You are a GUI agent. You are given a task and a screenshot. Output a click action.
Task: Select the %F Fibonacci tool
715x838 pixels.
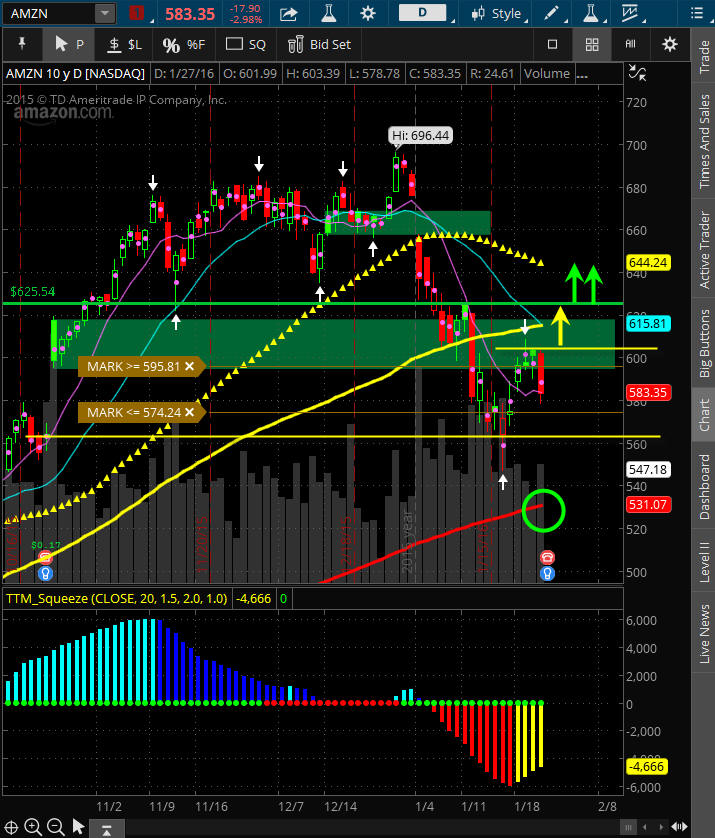click(184, 44)
